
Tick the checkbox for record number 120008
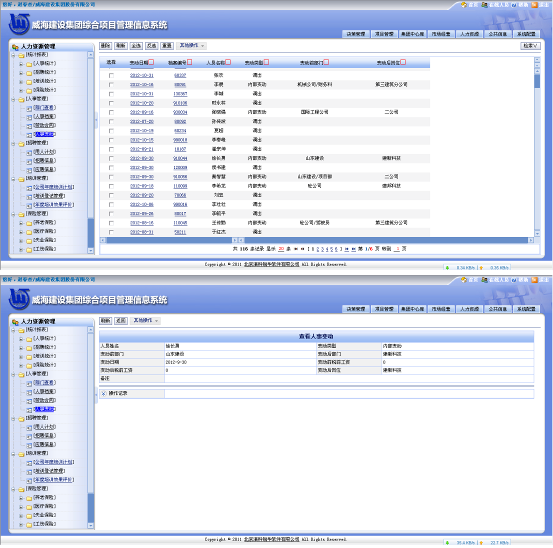click(111, 168)
